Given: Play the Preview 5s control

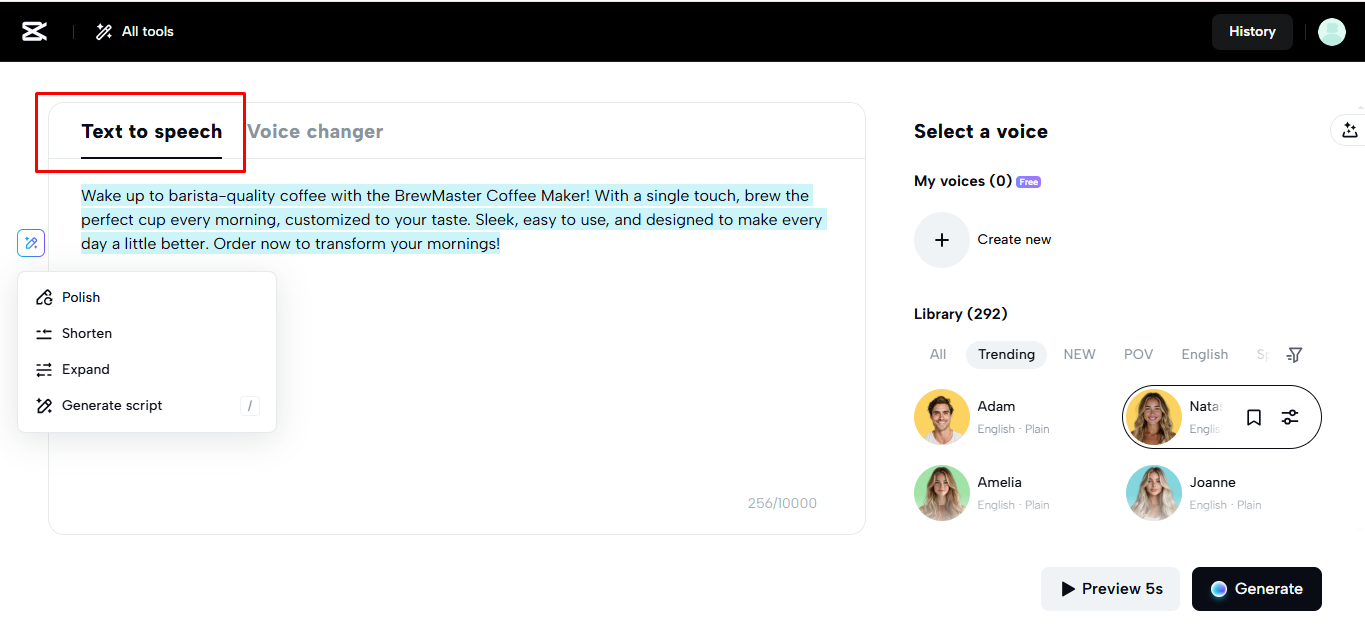Looking at the screenshot, I should (x=1110, y=589).
